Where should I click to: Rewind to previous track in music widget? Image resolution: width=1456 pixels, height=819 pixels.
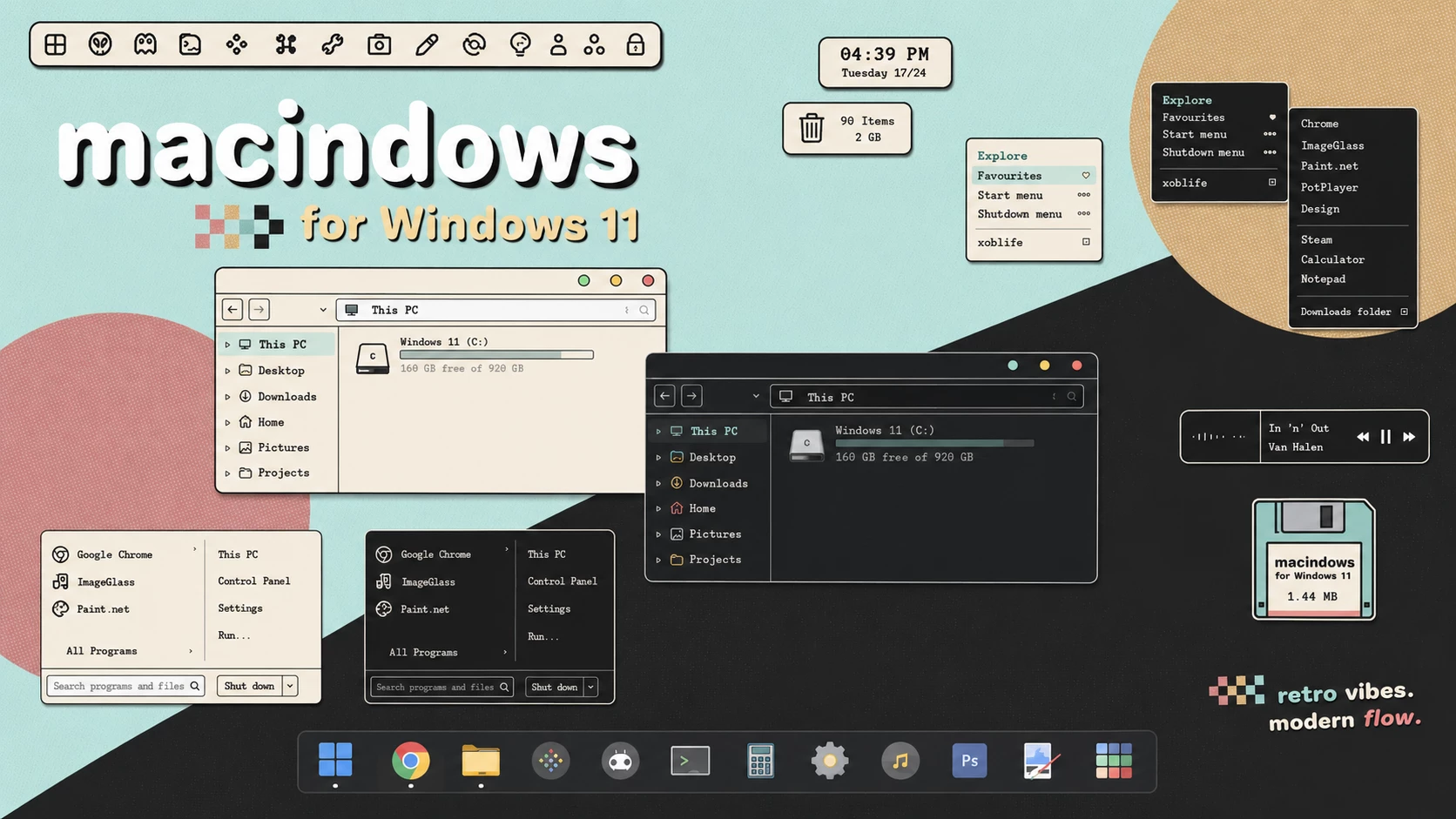tap(1363, 437)
